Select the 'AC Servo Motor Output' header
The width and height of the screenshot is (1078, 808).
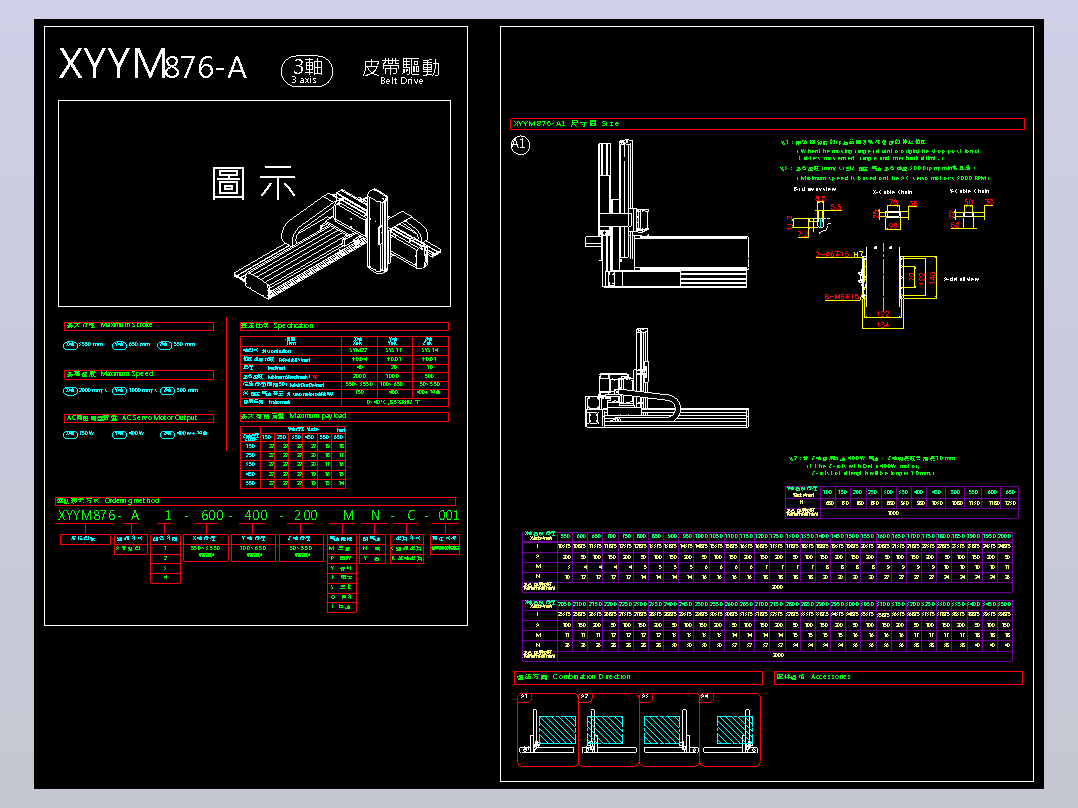(x=139, y=418)
